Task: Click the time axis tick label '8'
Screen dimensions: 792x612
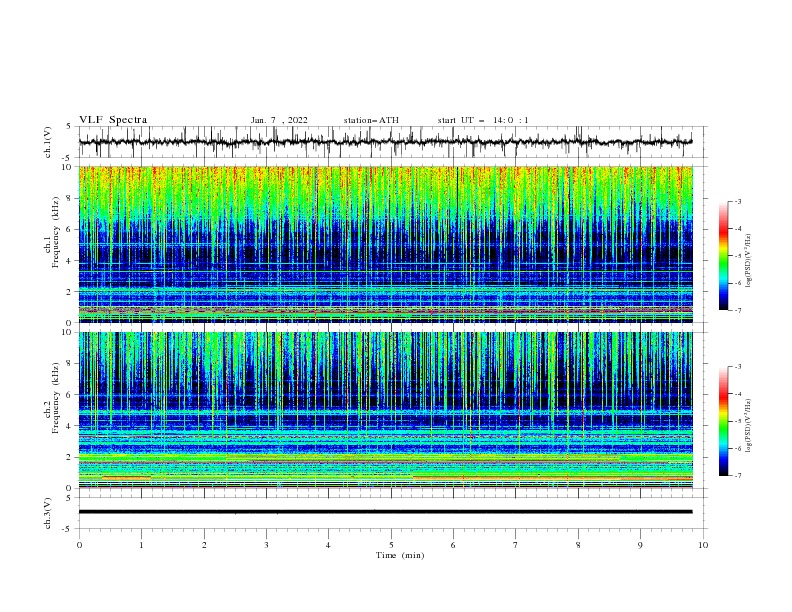Action: click(578, 545)
